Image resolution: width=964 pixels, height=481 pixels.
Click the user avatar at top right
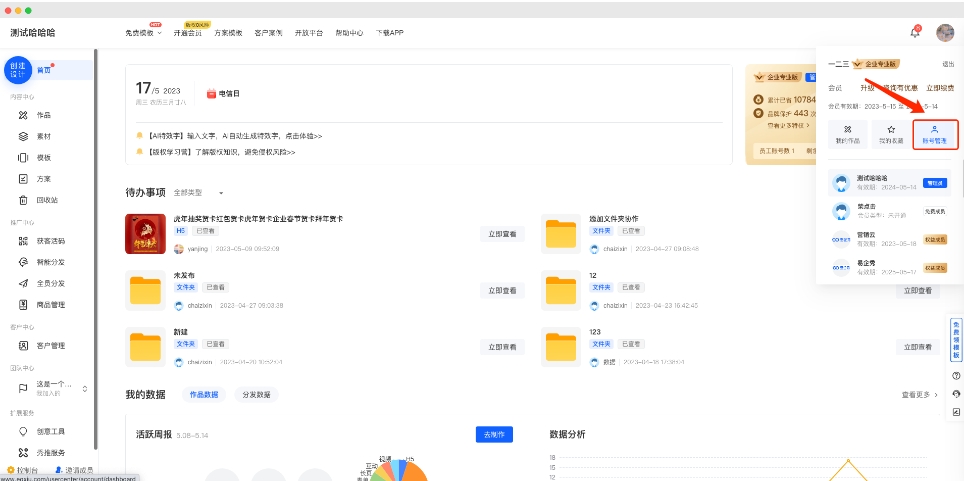[945, 32]
